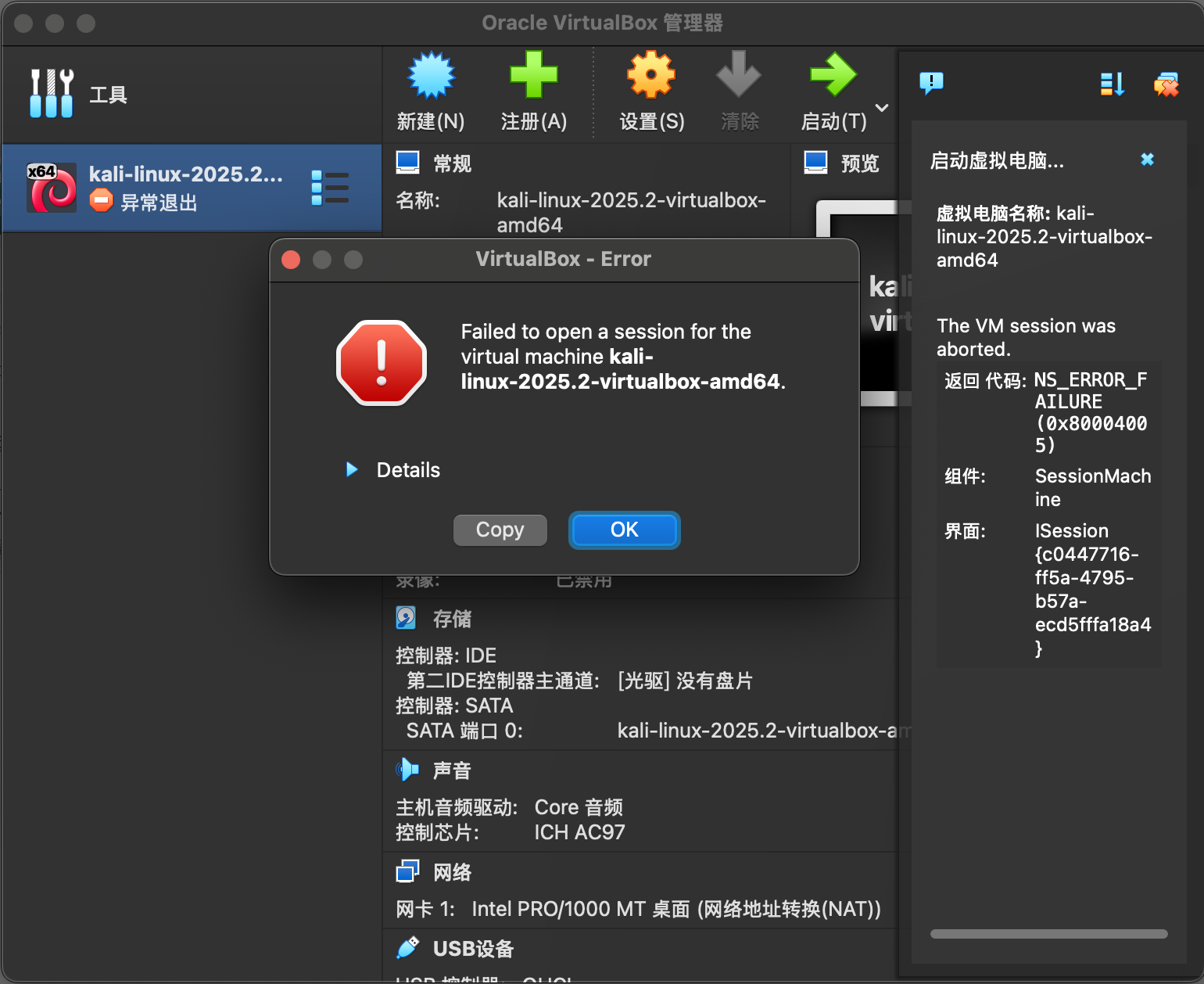Open the Network (网络) section header
This screenshot has width=1204, height=984.
click(452, 873)
